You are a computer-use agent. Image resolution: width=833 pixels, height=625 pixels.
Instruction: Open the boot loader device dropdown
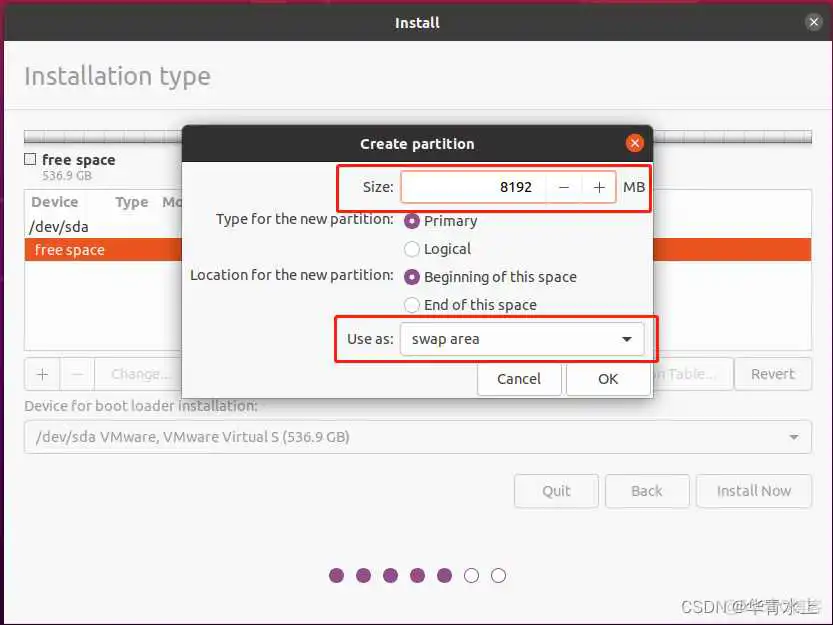coord(416,436)
